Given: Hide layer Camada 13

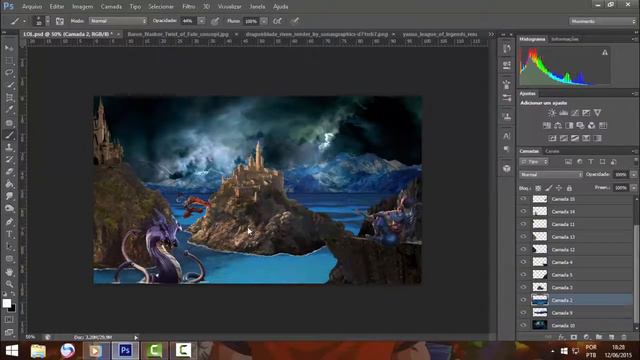Looking at the screenshot, I should 523,237.
